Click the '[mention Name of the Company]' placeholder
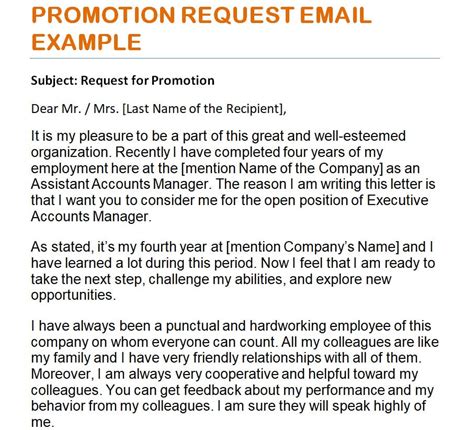This screenshot has height=430, width=474. pos(282,168)
